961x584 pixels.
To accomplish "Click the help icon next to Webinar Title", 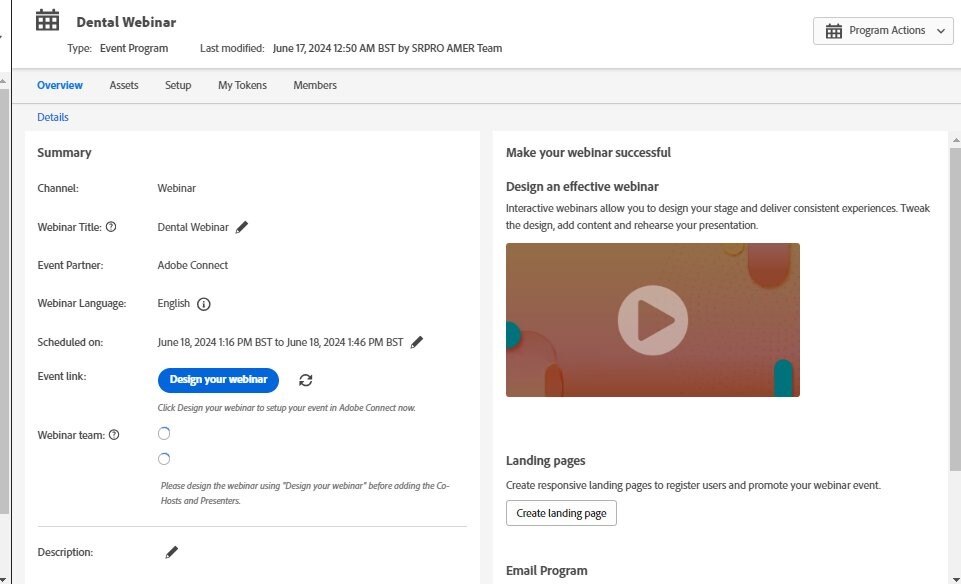I will click(111, 227).
